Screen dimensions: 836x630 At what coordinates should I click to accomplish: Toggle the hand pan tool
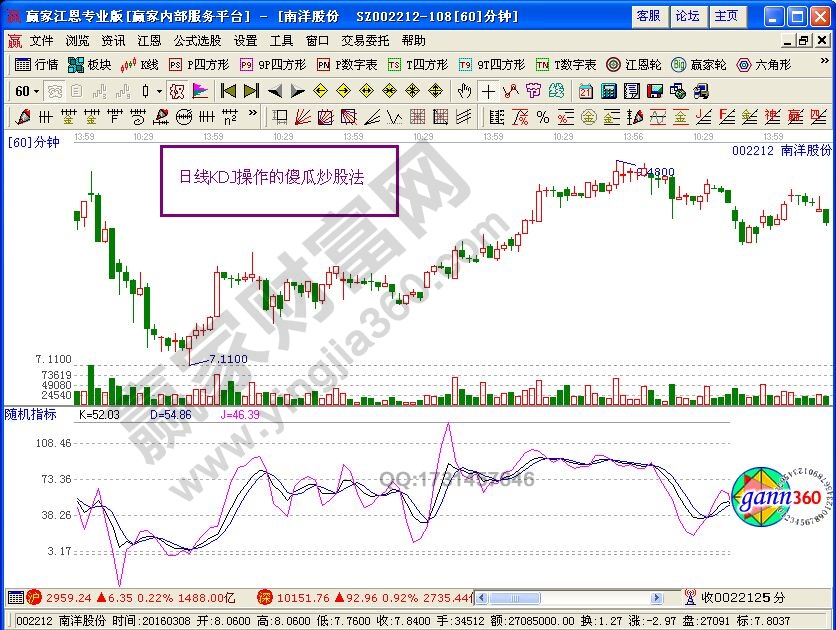click(x=464, y=91)
